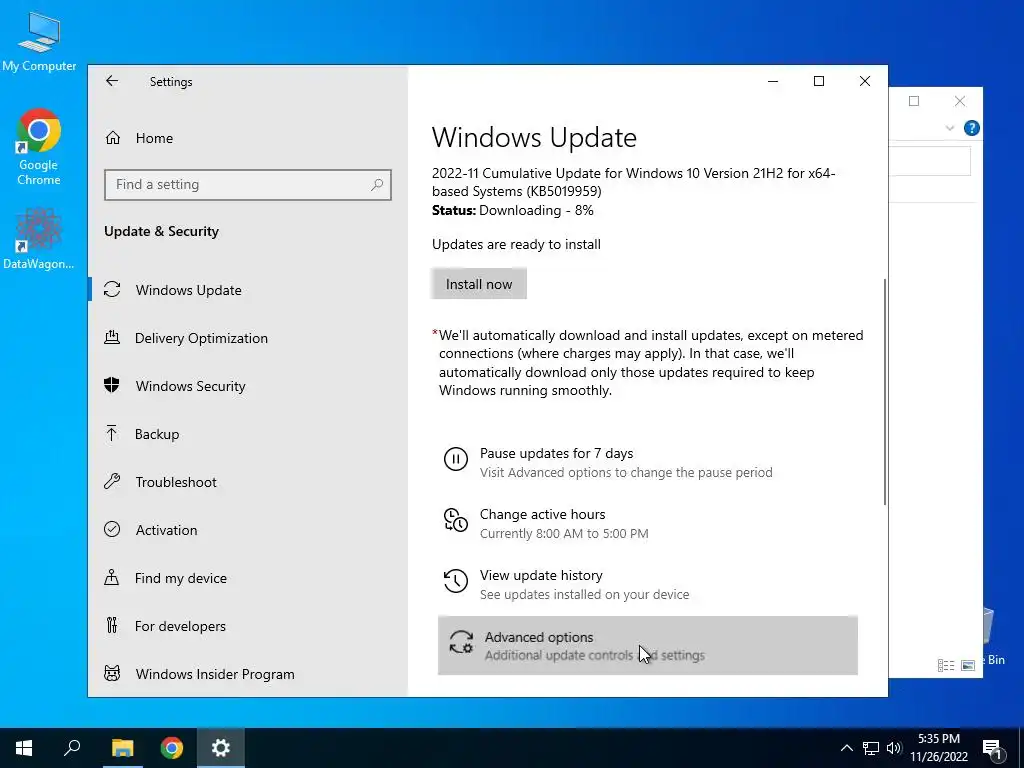Click the volume speaker tray icon
The width and height of the screenshot is (1024, 768).
894,748
